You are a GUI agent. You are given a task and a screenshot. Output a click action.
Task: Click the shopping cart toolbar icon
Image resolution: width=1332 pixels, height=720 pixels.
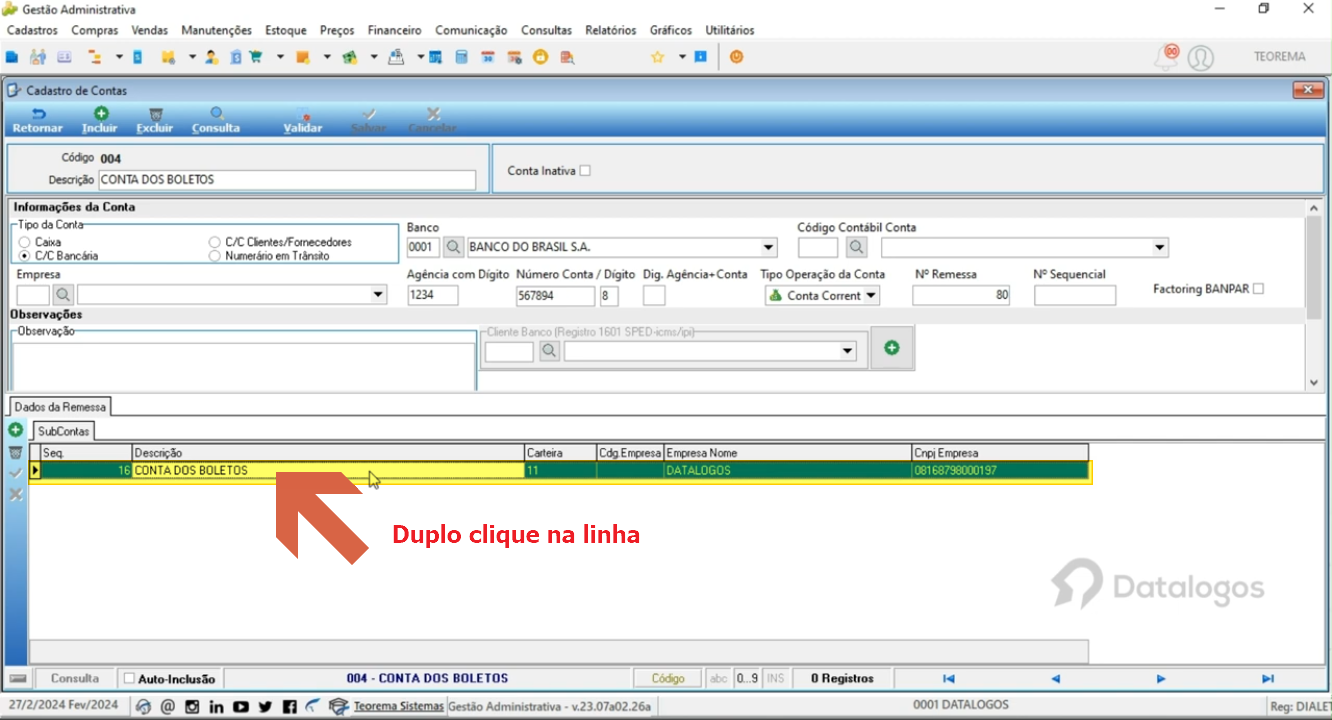coord(256,57)
